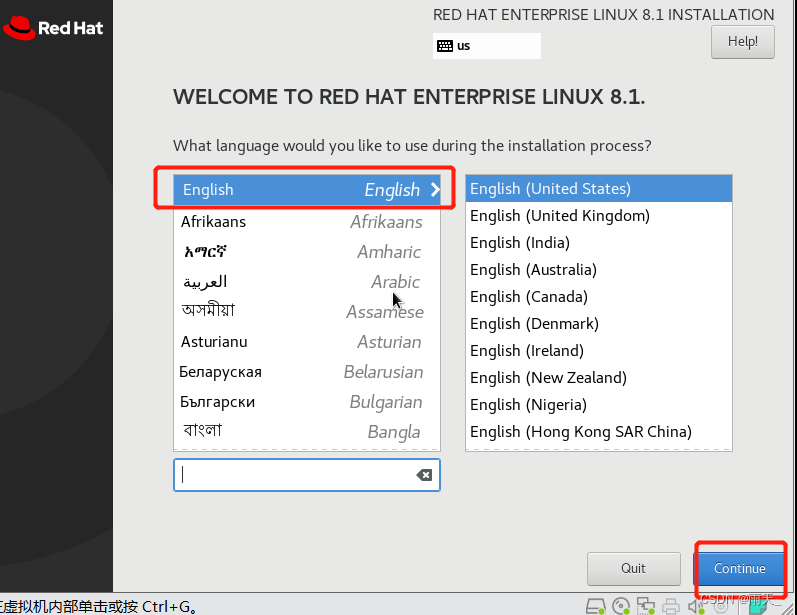Click the Quit button
Screen dimensions: 797x615
tap(633, 568)
